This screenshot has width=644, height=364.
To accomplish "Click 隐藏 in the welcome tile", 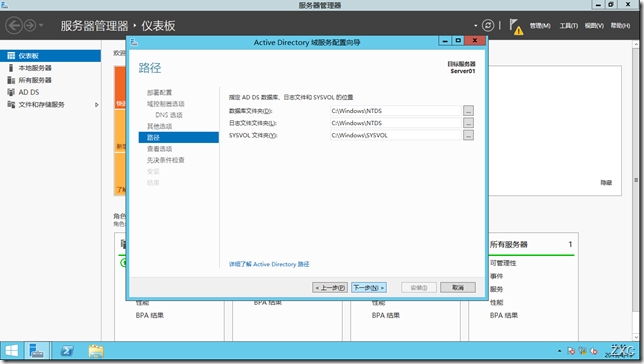I will (x=606, y=183).
